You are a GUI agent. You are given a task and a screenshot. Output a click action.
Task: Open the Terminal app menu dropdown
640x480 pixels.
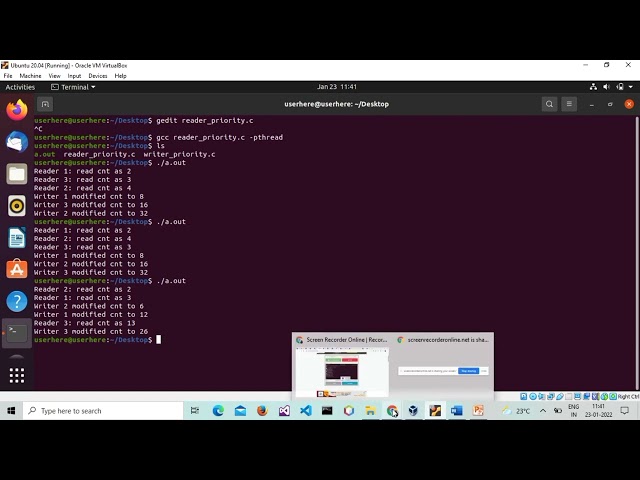click(x=73, y=87)
